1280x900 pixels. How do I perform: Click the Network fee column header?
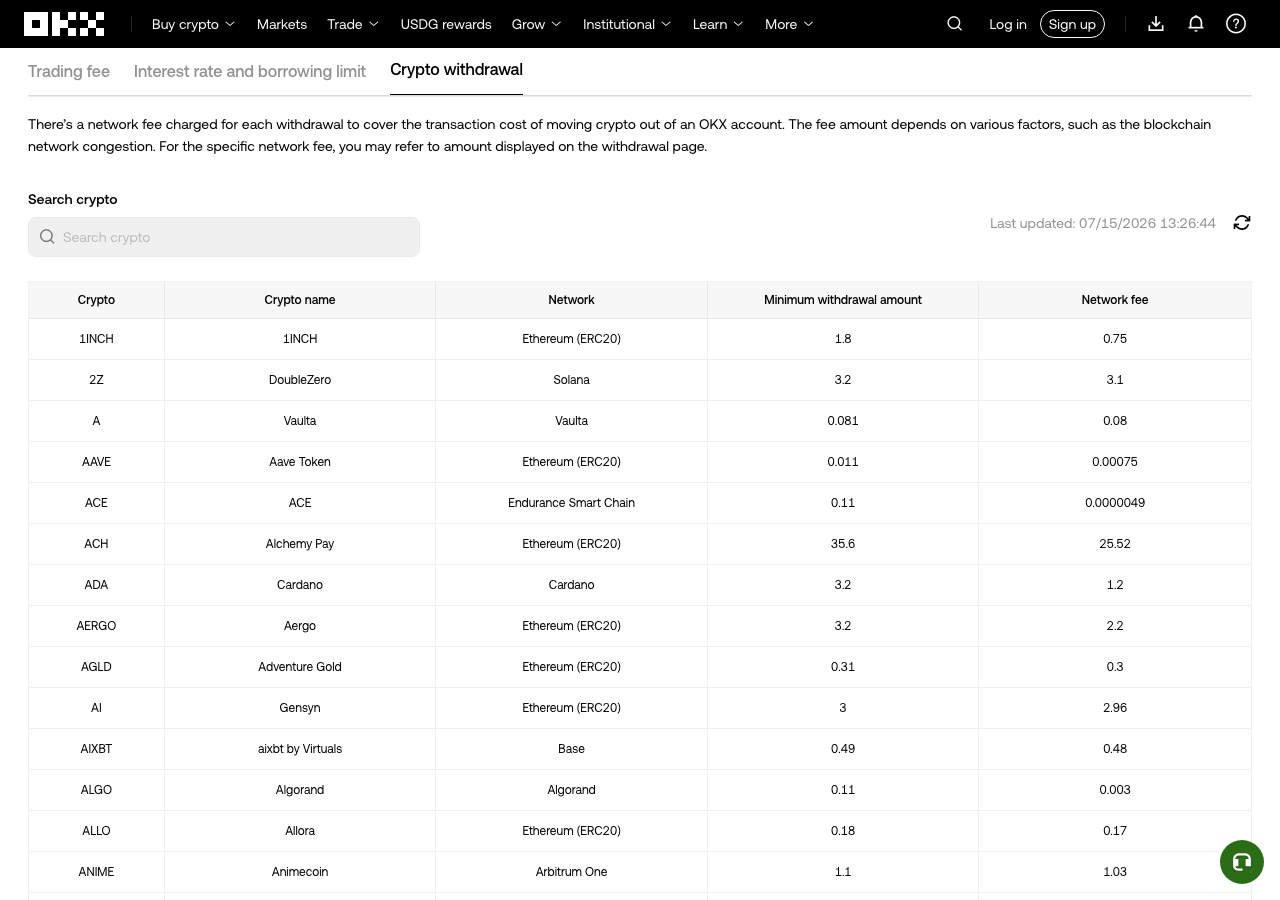(x=1115, y=300)
